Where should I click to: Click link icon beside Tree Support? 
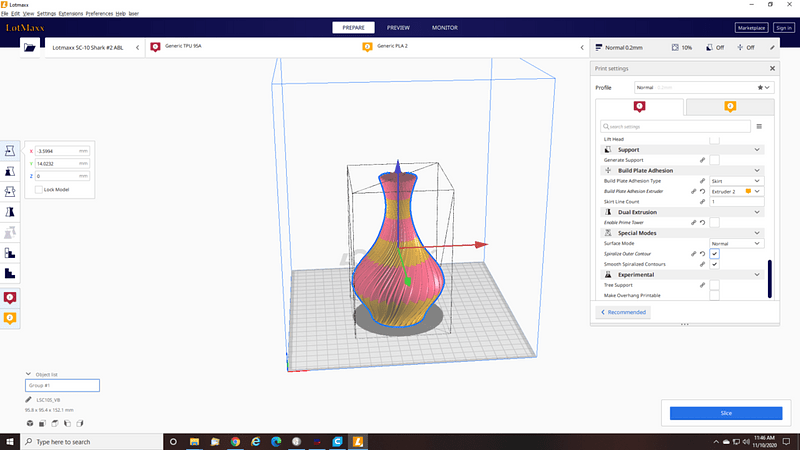(703, 285)
